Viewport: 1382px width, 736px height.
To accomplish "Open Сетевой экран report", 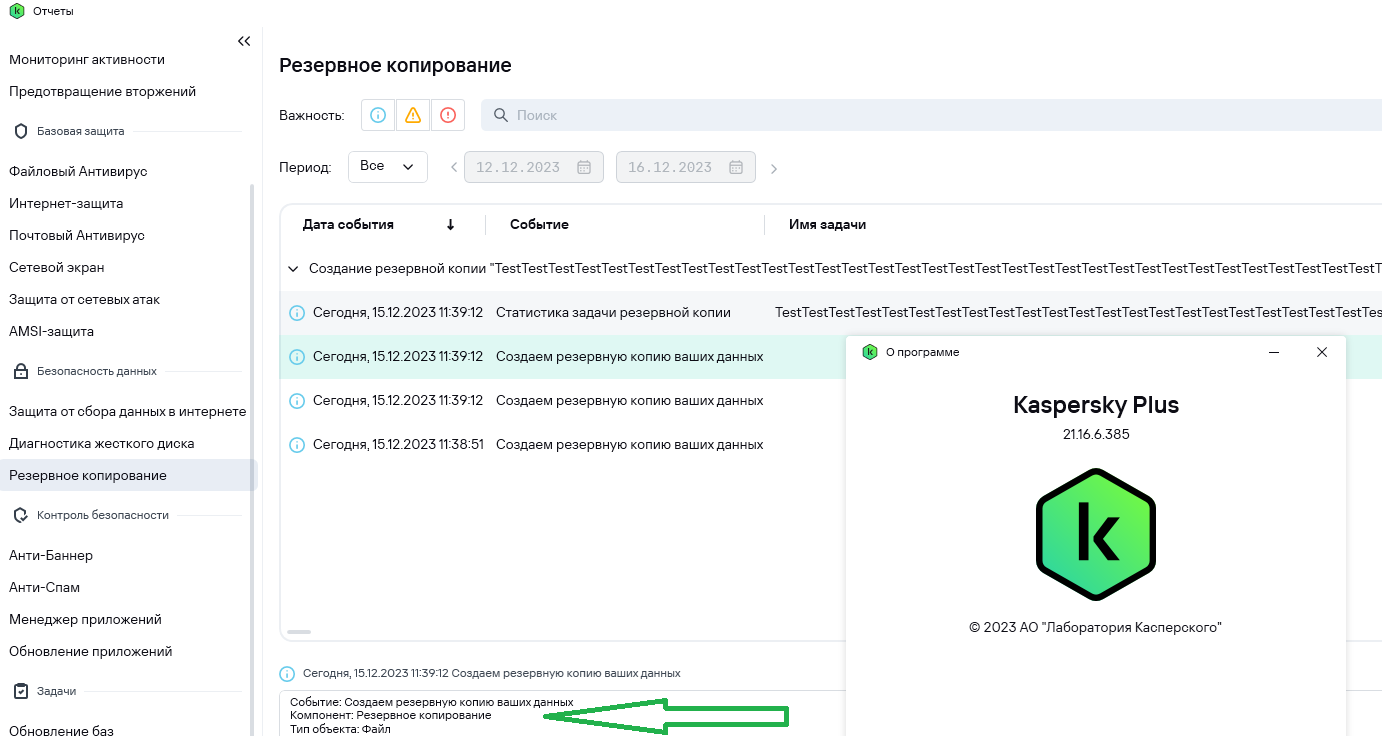I will click(x=57, y=267).
